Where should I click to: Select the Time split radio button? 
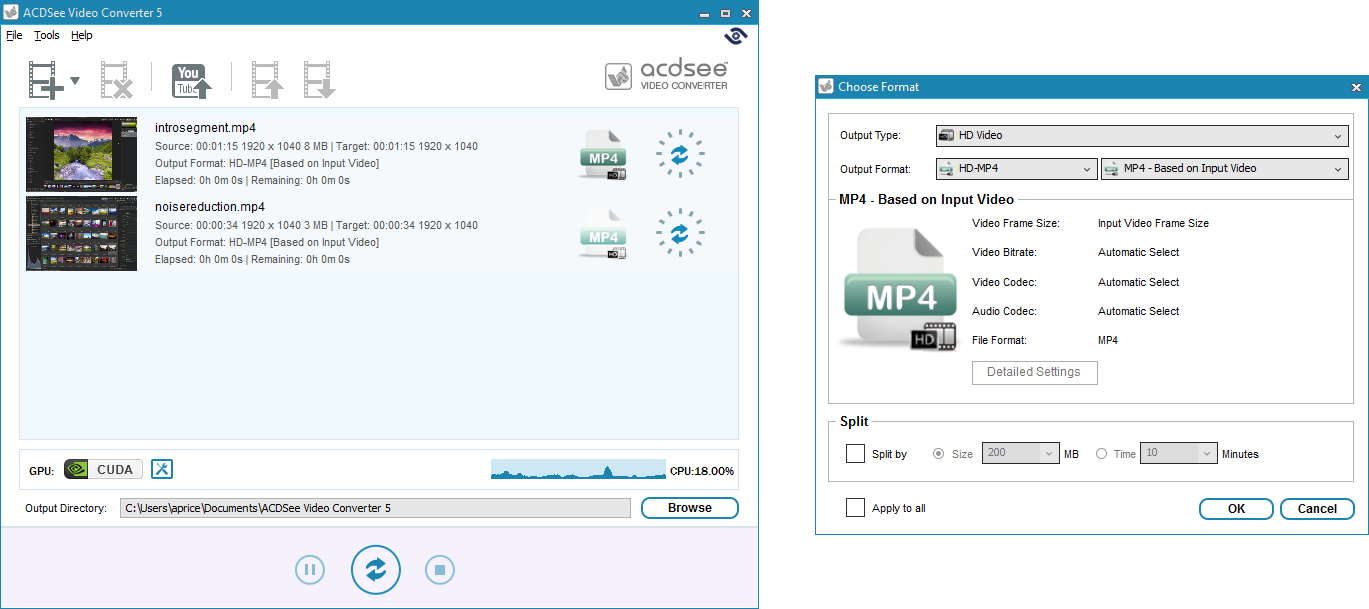(x=1102, y=454)
